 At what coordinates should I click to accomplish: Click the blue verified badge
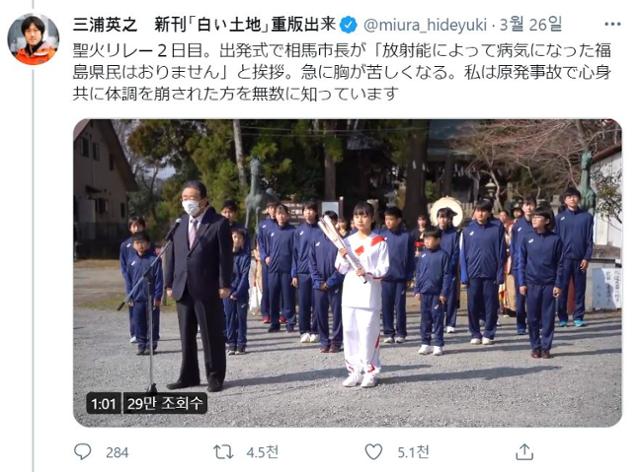[x=348, y=25]
